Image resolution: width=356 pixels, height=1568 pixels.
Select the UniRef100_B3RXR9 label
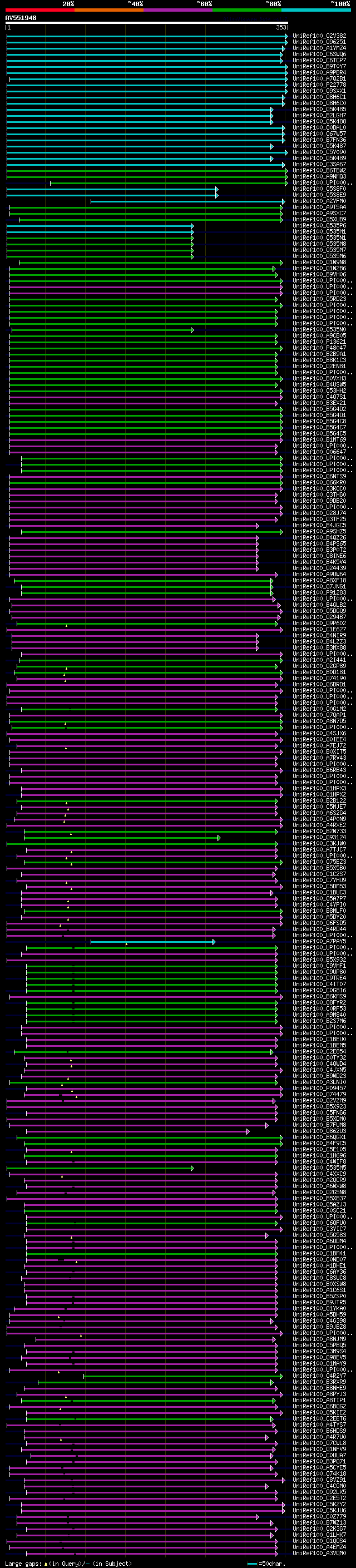(x=319, y=1382)
